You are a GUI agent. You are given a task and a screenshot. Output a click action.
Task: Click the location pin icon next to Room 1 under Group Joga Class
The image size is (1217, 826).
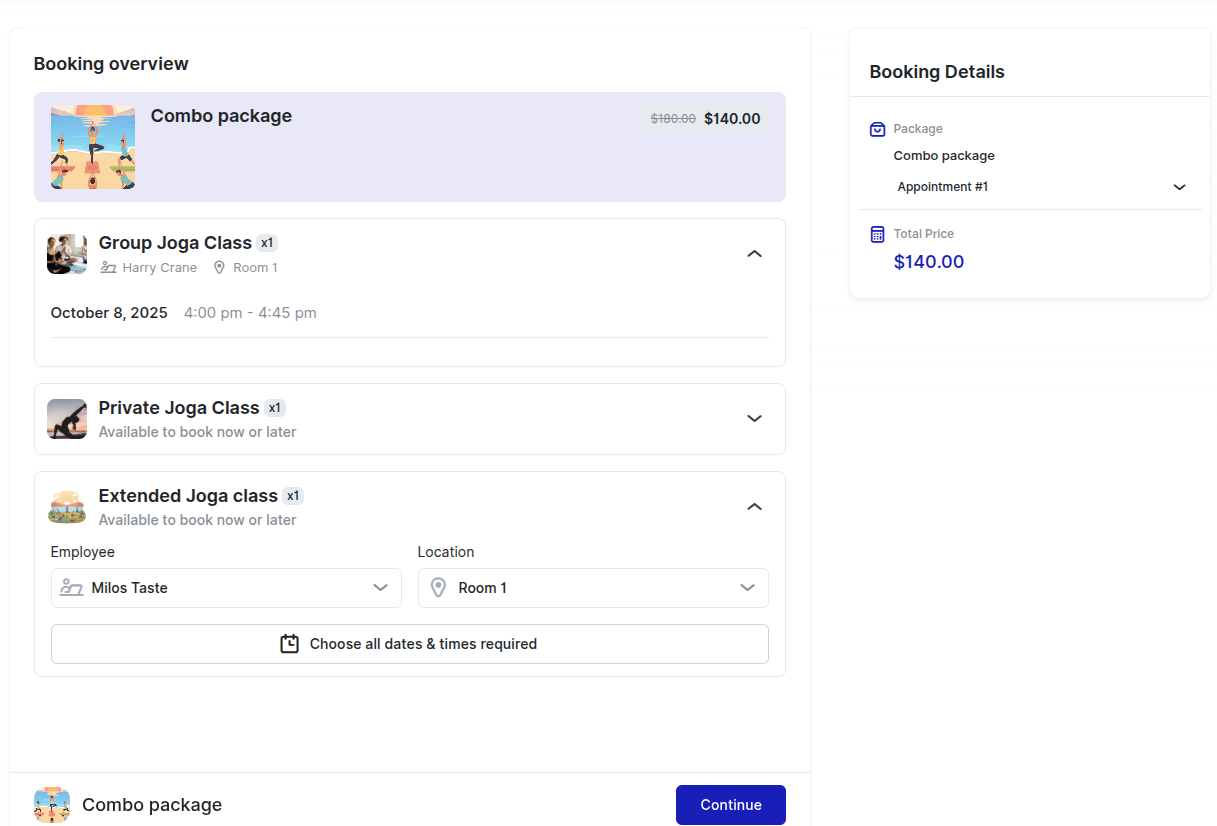(219, 268)
